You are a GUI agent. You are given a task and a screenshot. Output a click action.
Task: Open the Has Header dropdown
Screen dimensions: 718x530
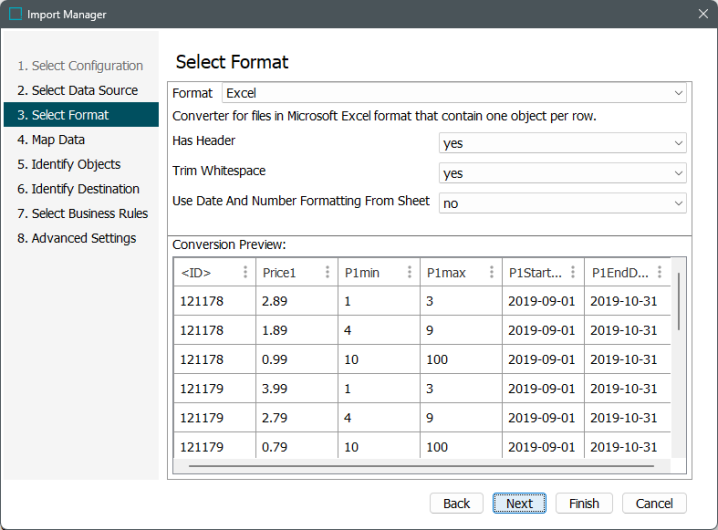coord(562,143)
